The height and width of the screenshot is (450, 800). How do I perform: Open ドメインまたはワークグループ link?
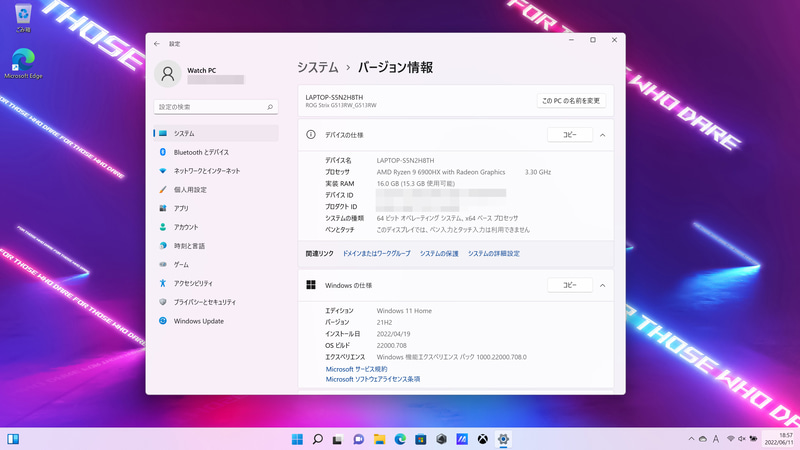pos(377,254)
